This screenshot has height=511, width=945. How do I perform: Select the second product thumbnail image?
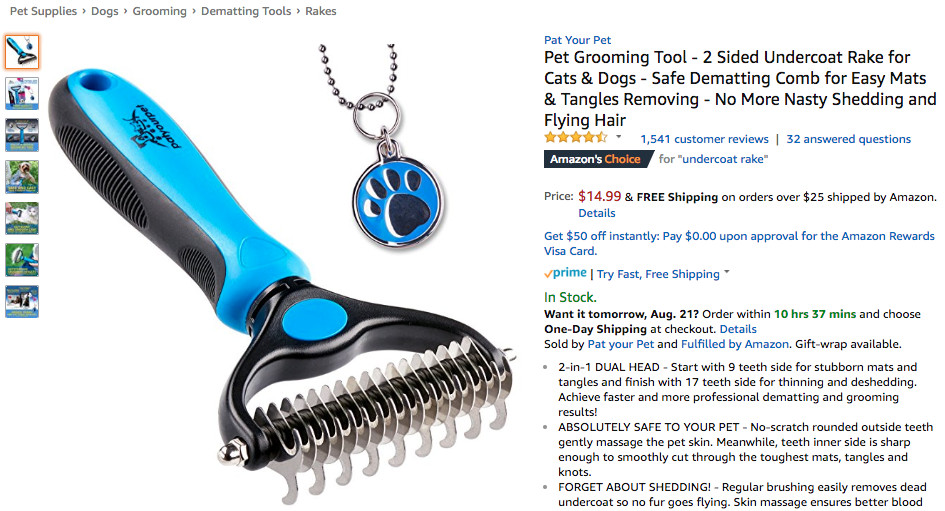click(x=22, y=93)
